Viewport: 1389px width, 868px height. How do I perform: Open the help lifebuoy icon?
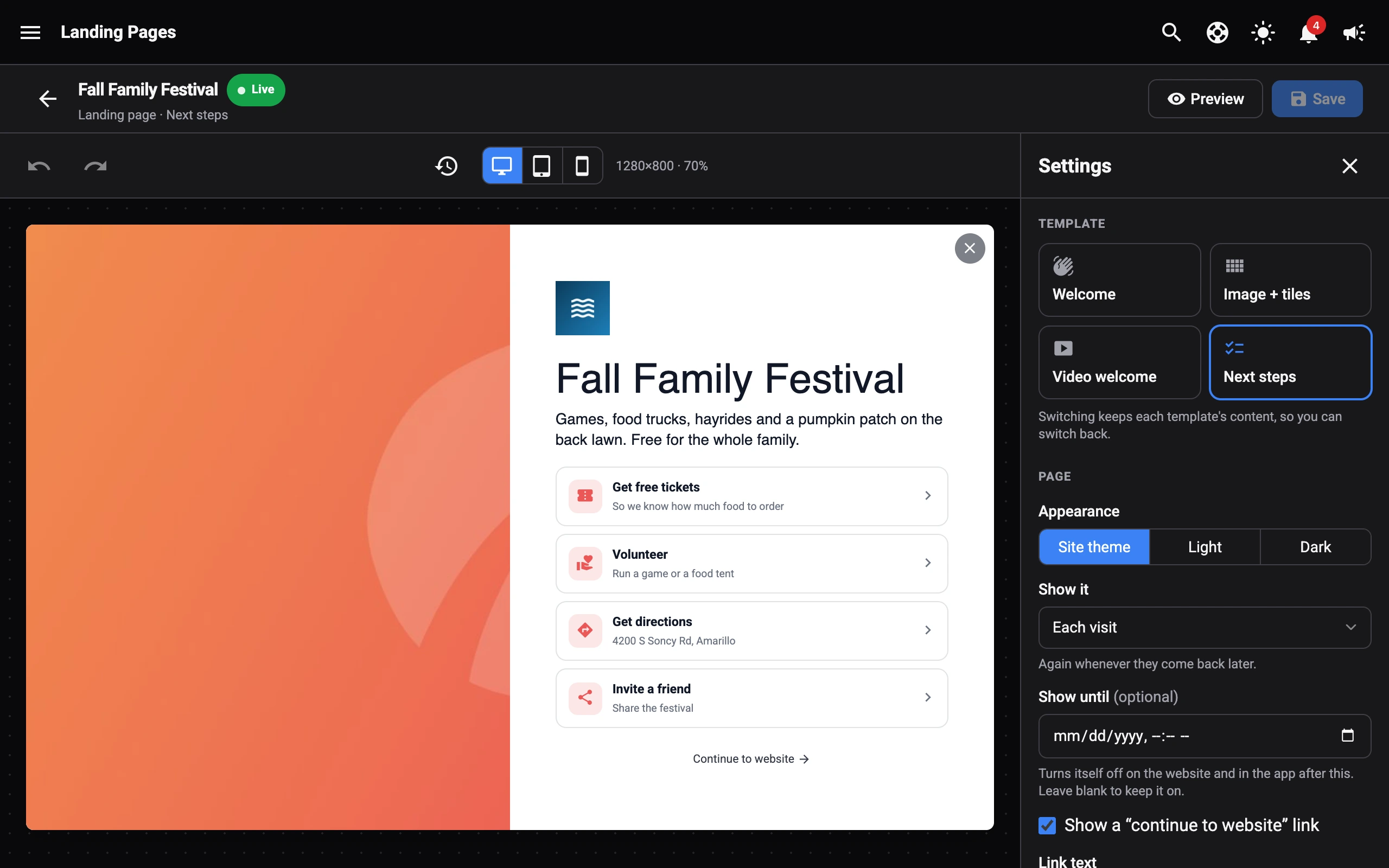[1217, 32]
